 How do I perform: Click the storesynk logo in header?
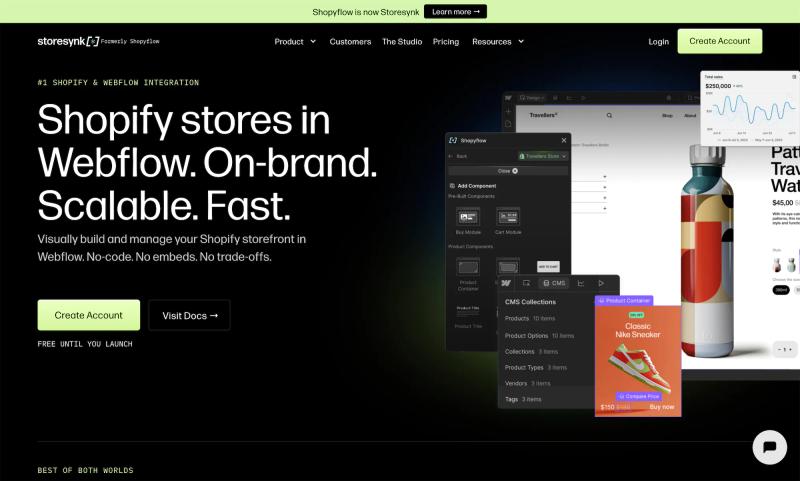tap(68, 41)
